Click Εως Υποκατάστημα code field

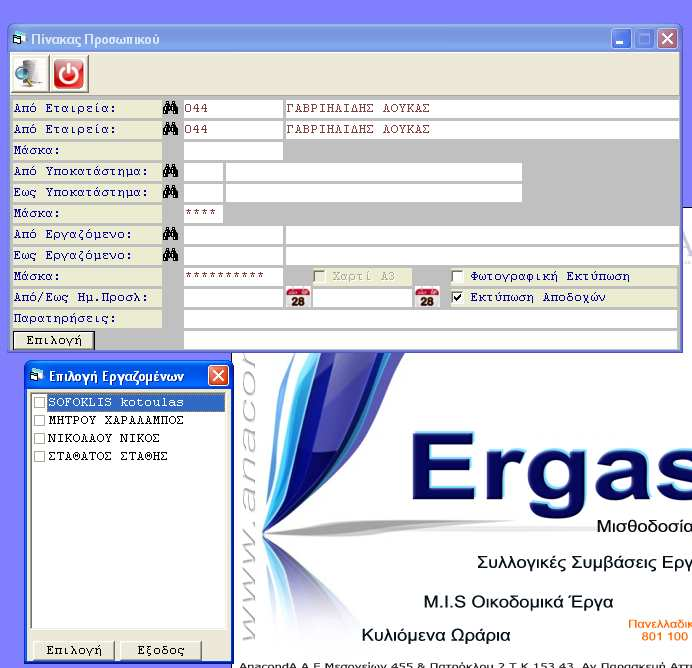coord(203,192)
